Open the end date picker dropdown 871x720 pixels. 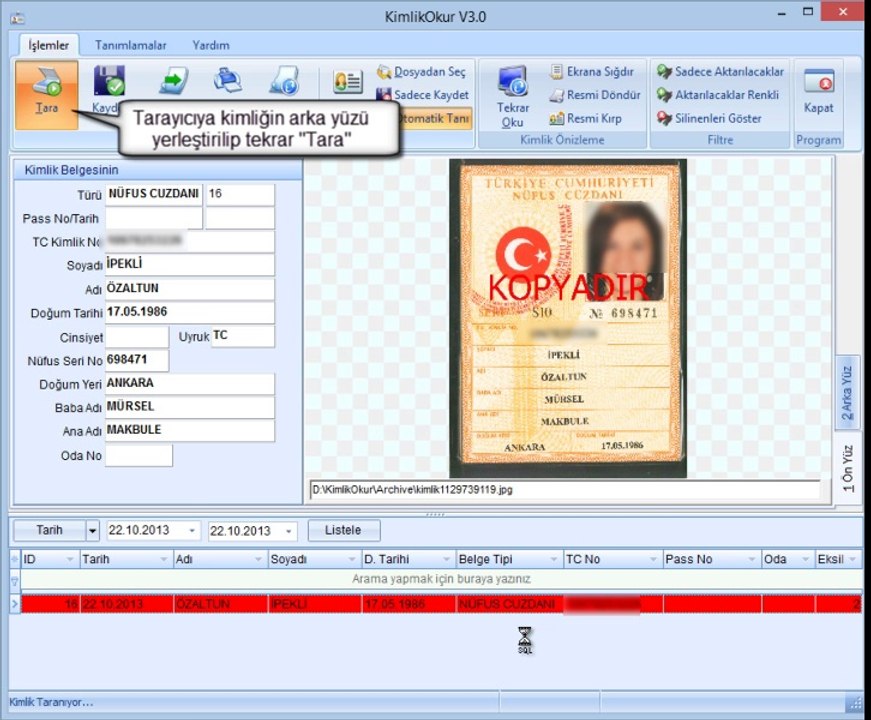pos(289,531)
